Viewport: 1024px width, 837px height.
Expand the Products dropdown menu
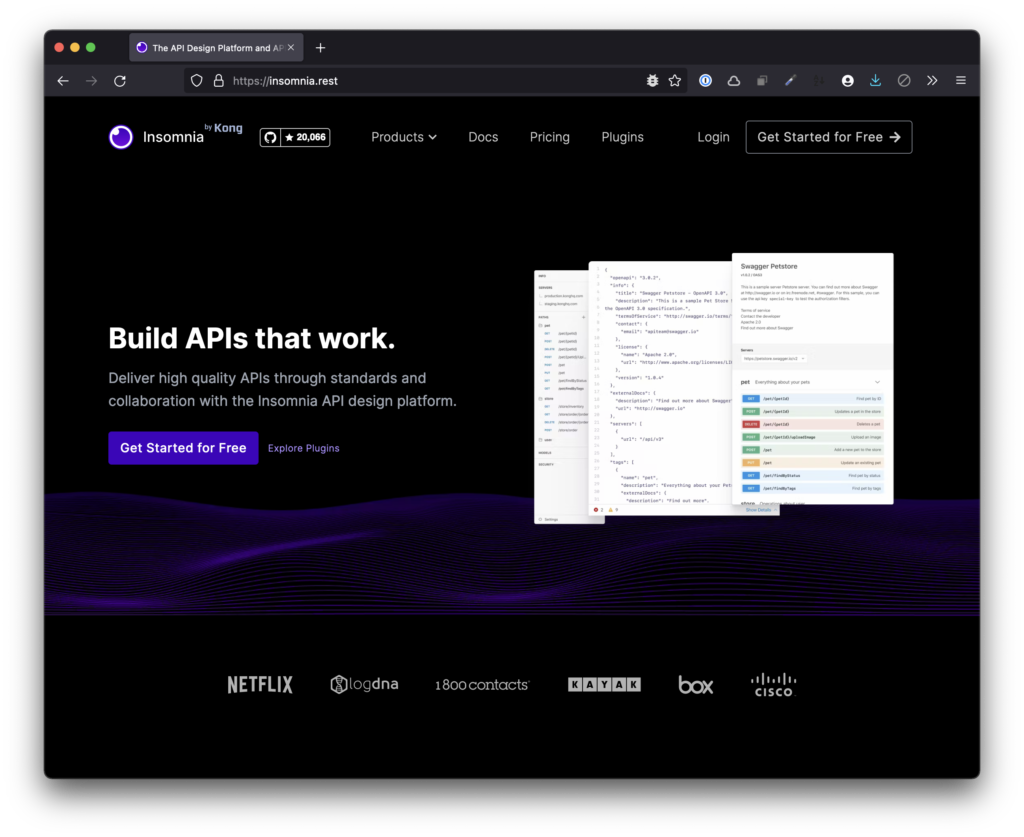[x=404, y=137]
